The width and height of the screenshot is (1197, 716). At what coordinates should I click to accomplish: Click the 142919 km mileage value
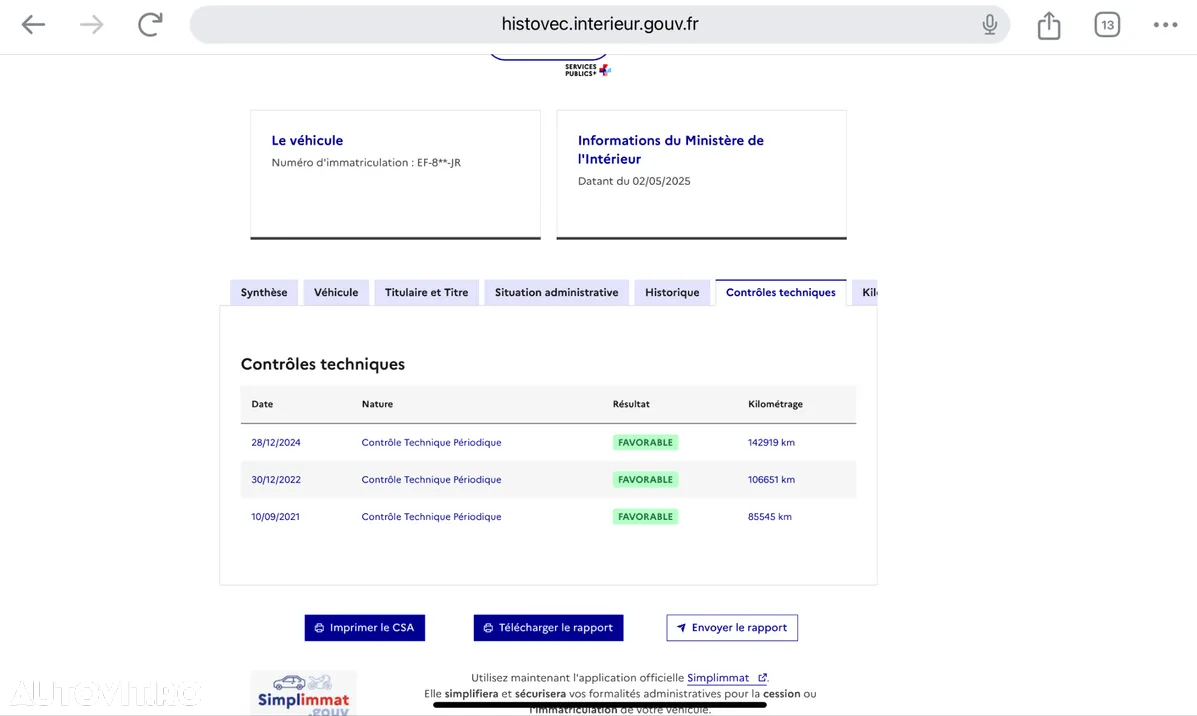point(771,442)
